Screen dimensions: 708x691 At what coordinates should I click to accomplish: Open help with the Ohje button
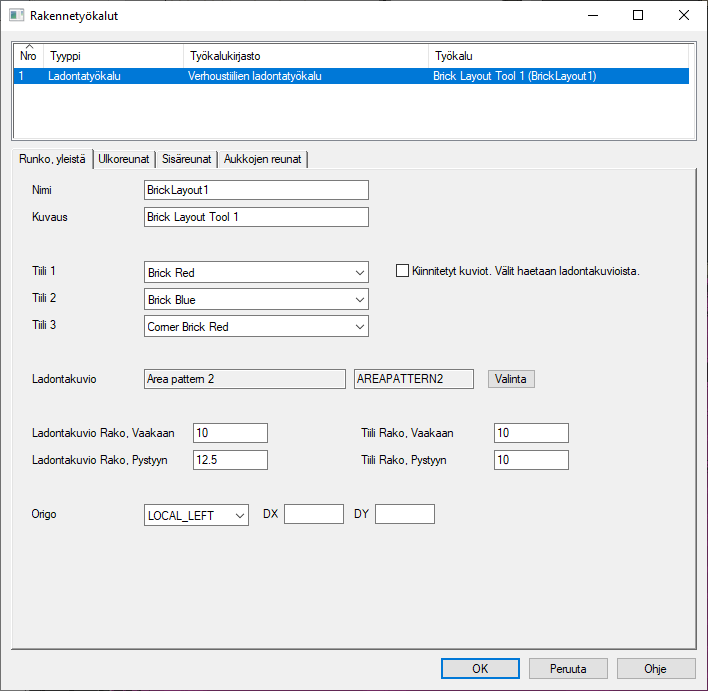coord(655,668)
